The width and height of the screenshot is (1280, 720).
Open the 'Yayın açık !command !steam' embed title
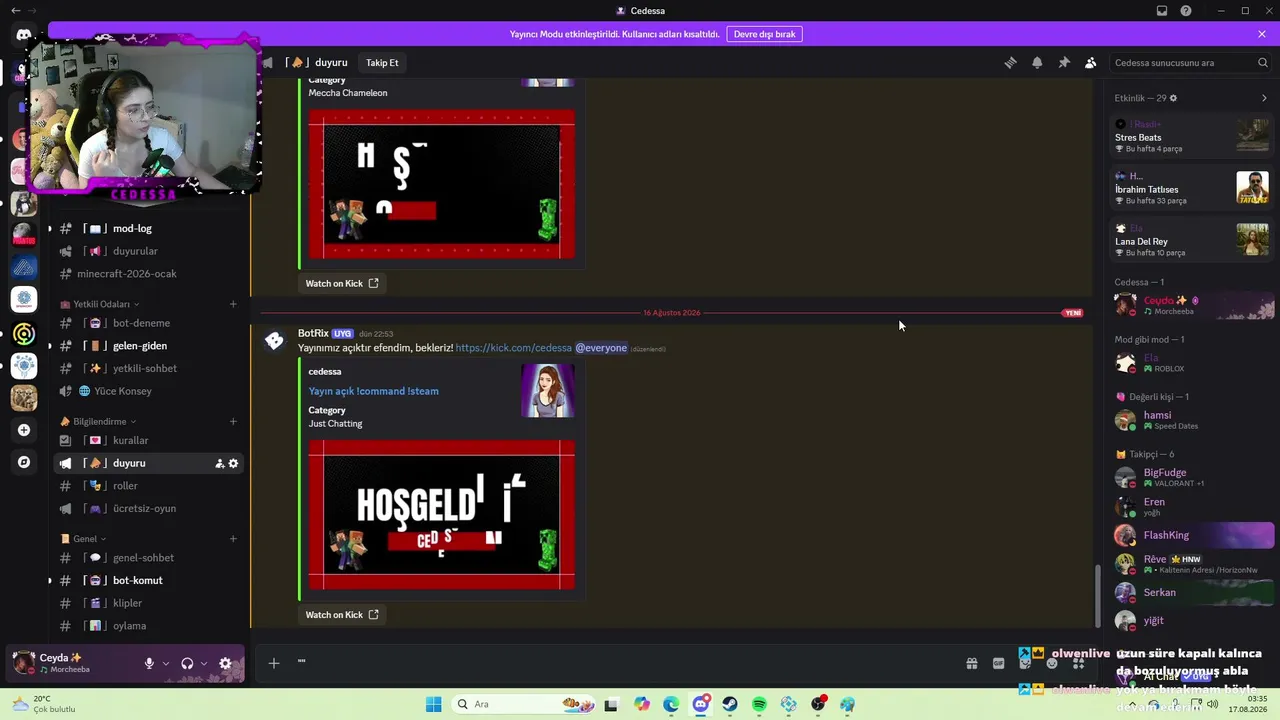373,391
